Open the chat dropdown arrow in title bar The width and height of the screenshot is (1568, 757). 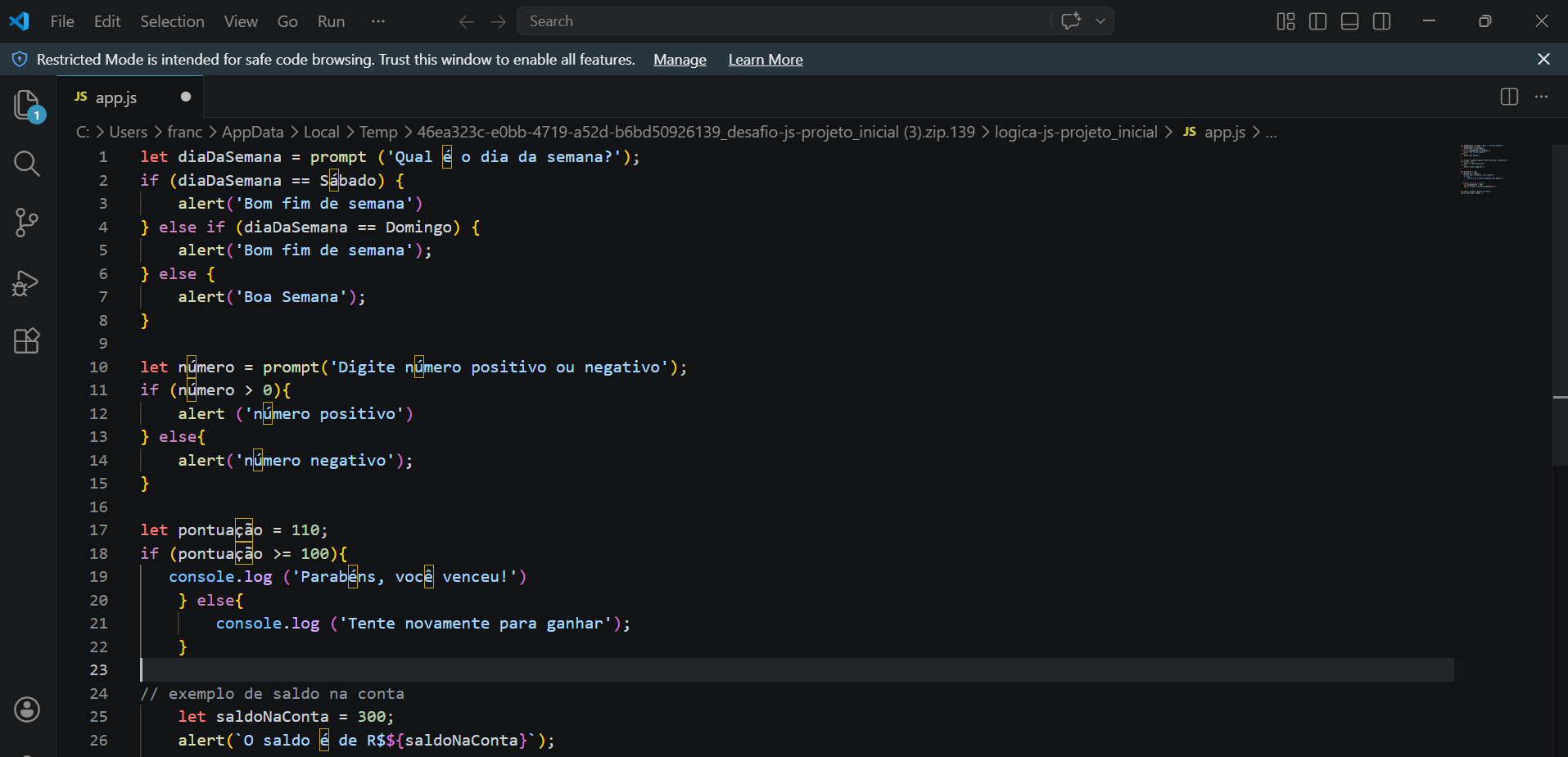1100,21
